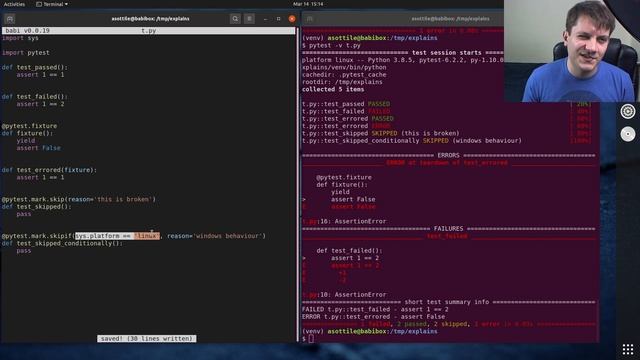The width and height of the screenshot is (640, 360).
Task: Open new tab in left terminal window
Action: tap(10, 19)
